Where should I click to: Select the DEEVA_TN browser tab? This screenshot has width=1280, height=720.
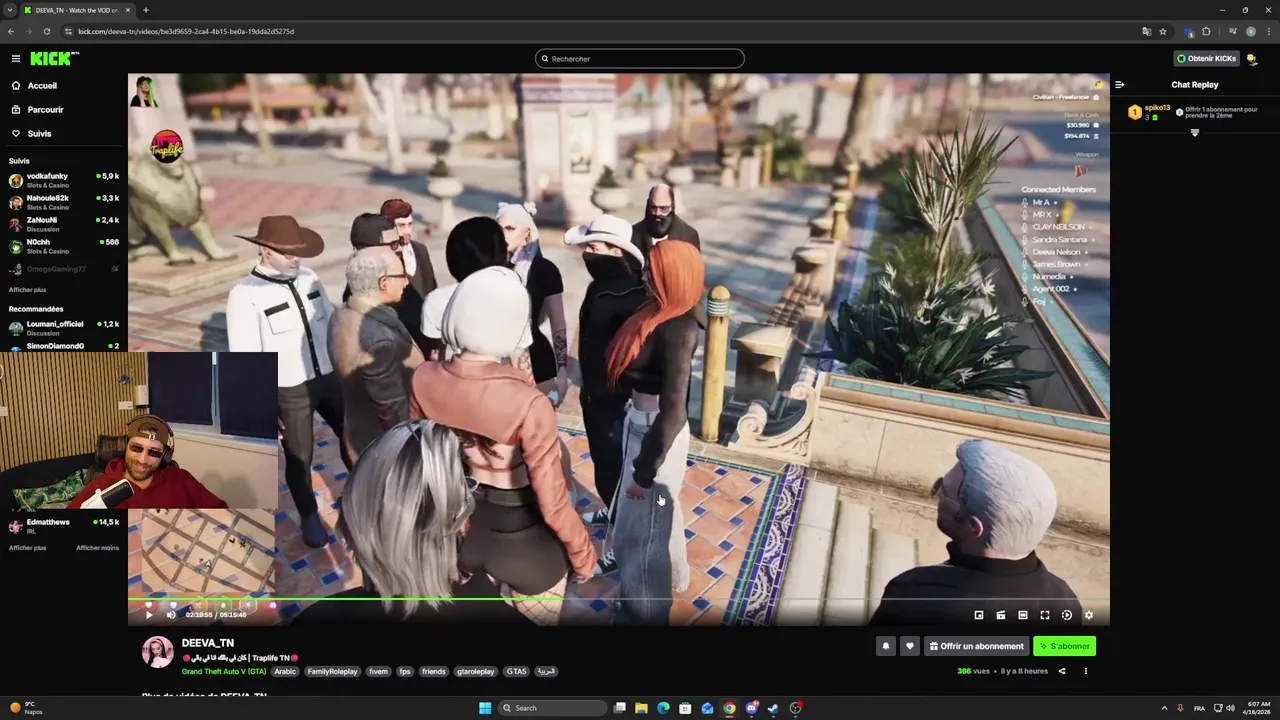coord(78,10)
